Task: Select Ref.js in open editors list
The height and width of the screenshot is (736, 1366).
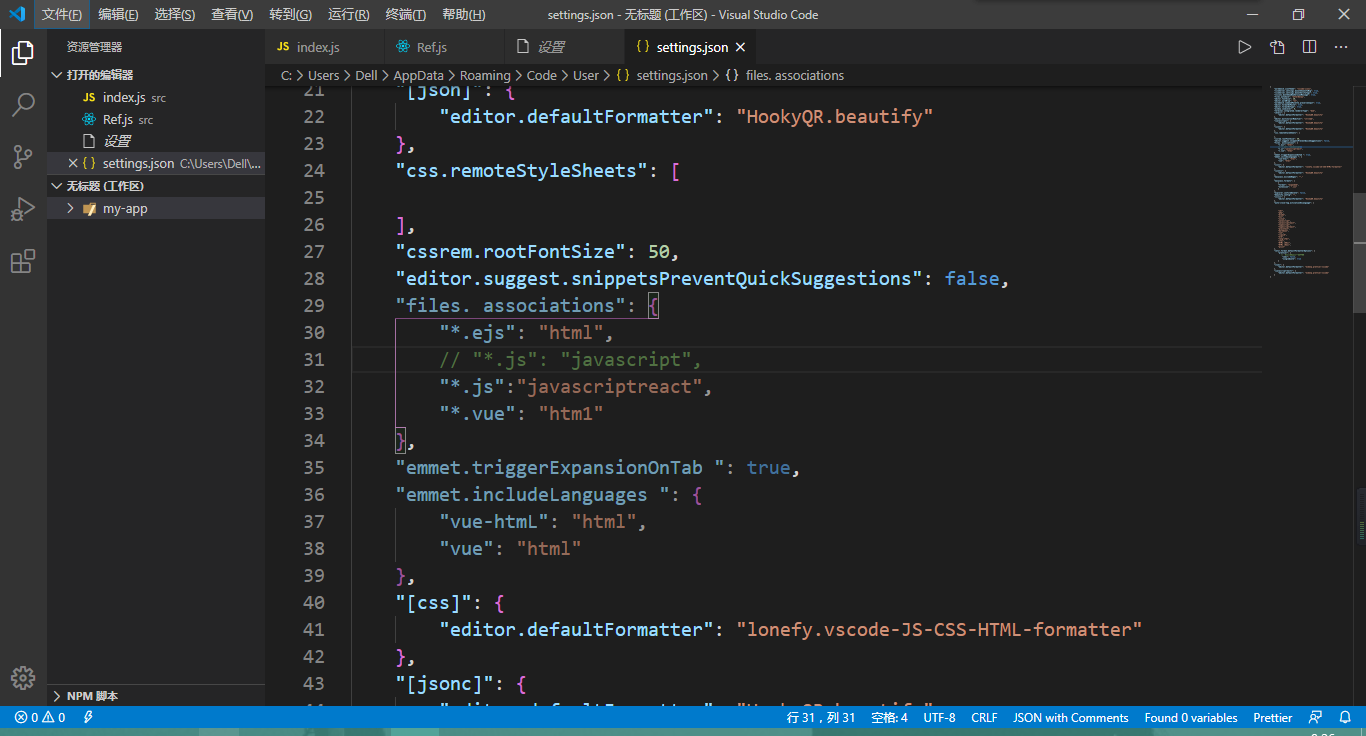Action: click(x=156, y=120)
